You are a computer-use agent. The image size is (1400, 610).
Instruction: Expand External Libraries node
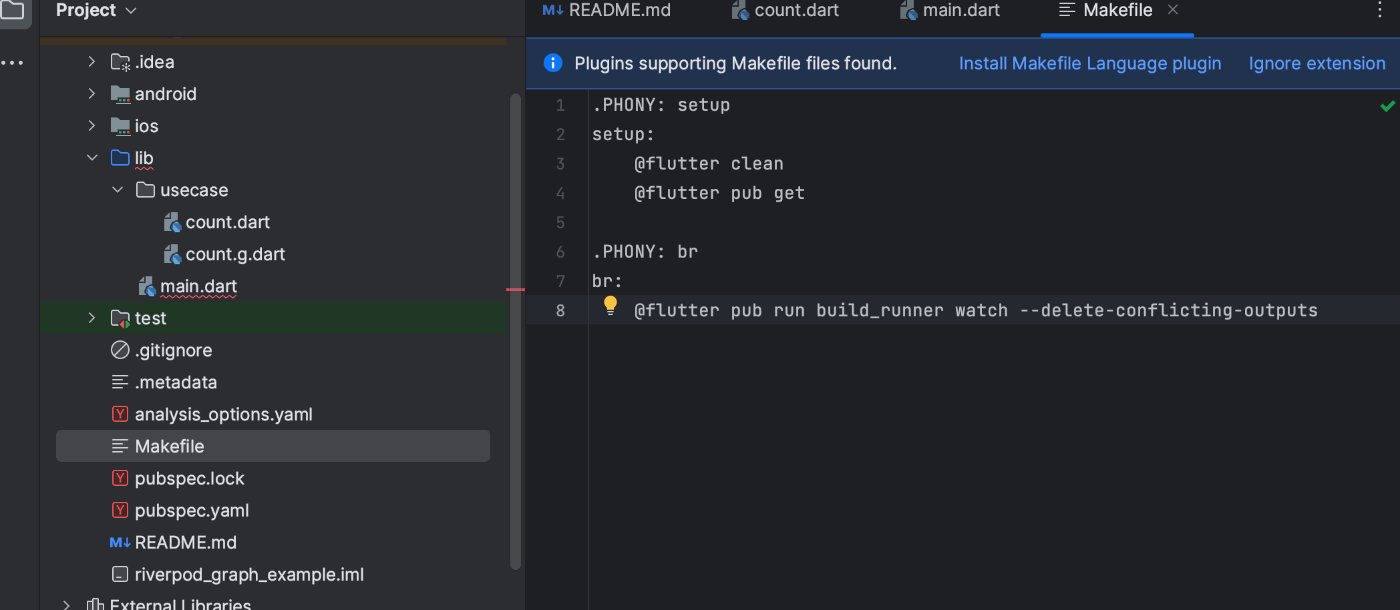66,605
